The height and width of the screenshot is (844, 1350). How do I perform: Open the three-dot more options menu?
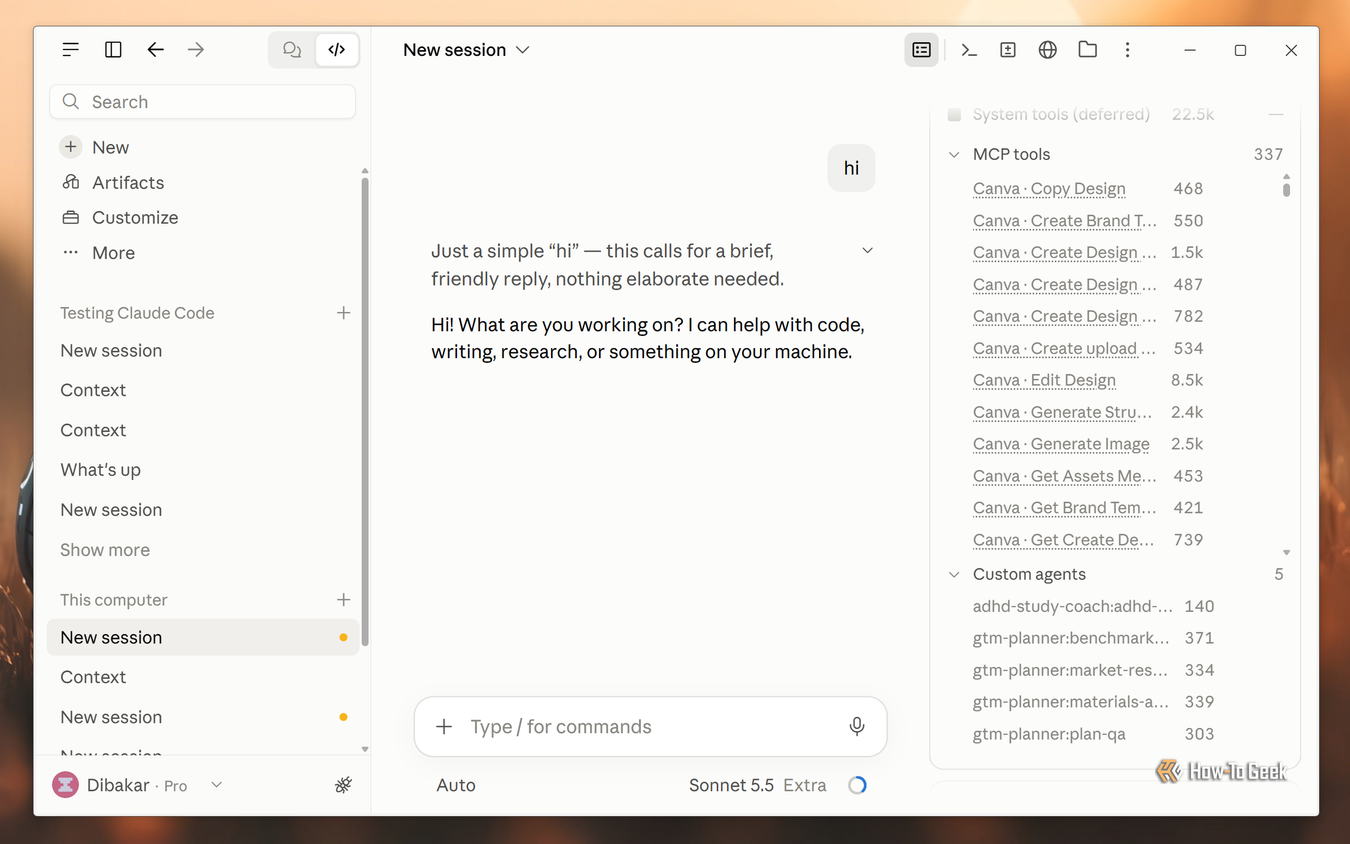tap(1127, 50)
